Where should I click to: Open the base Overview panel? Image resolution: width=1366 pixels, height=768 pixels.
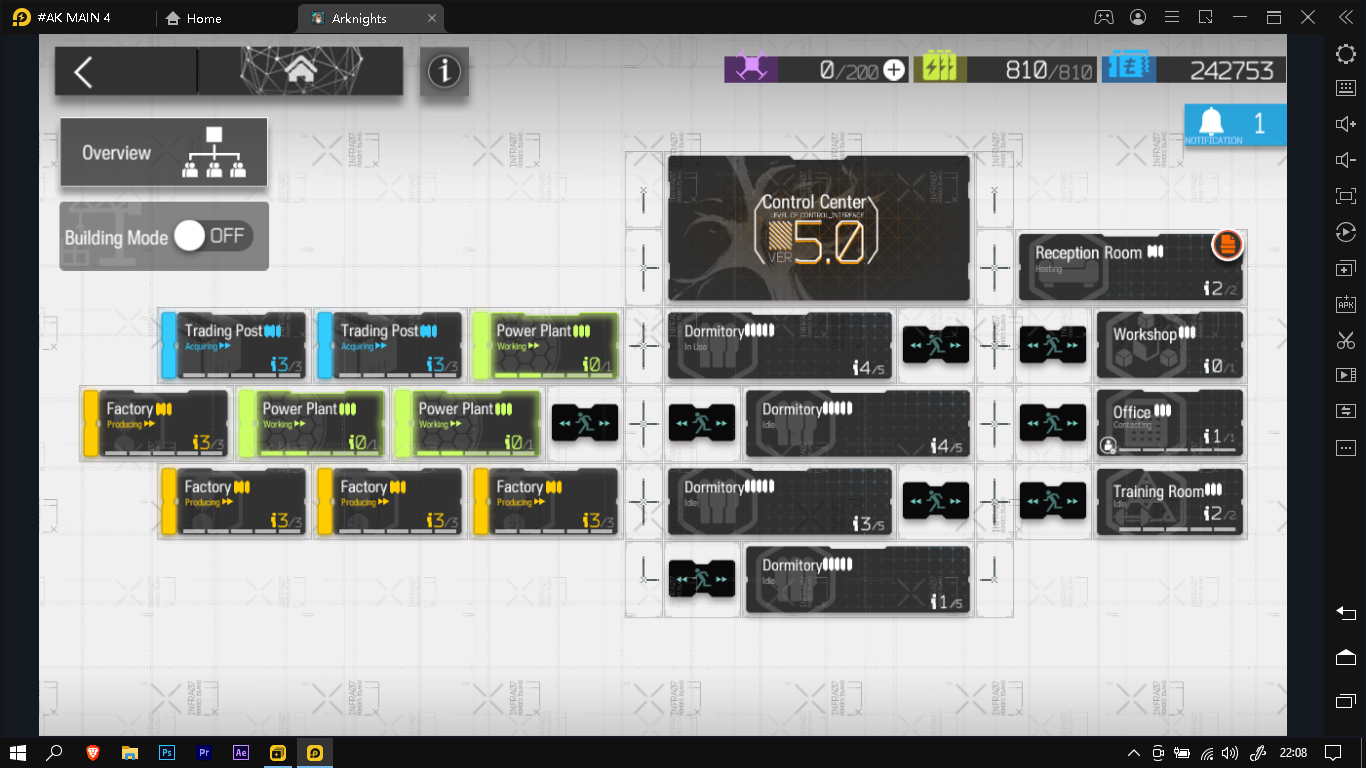pyautogui.click(x=164, y=152)
